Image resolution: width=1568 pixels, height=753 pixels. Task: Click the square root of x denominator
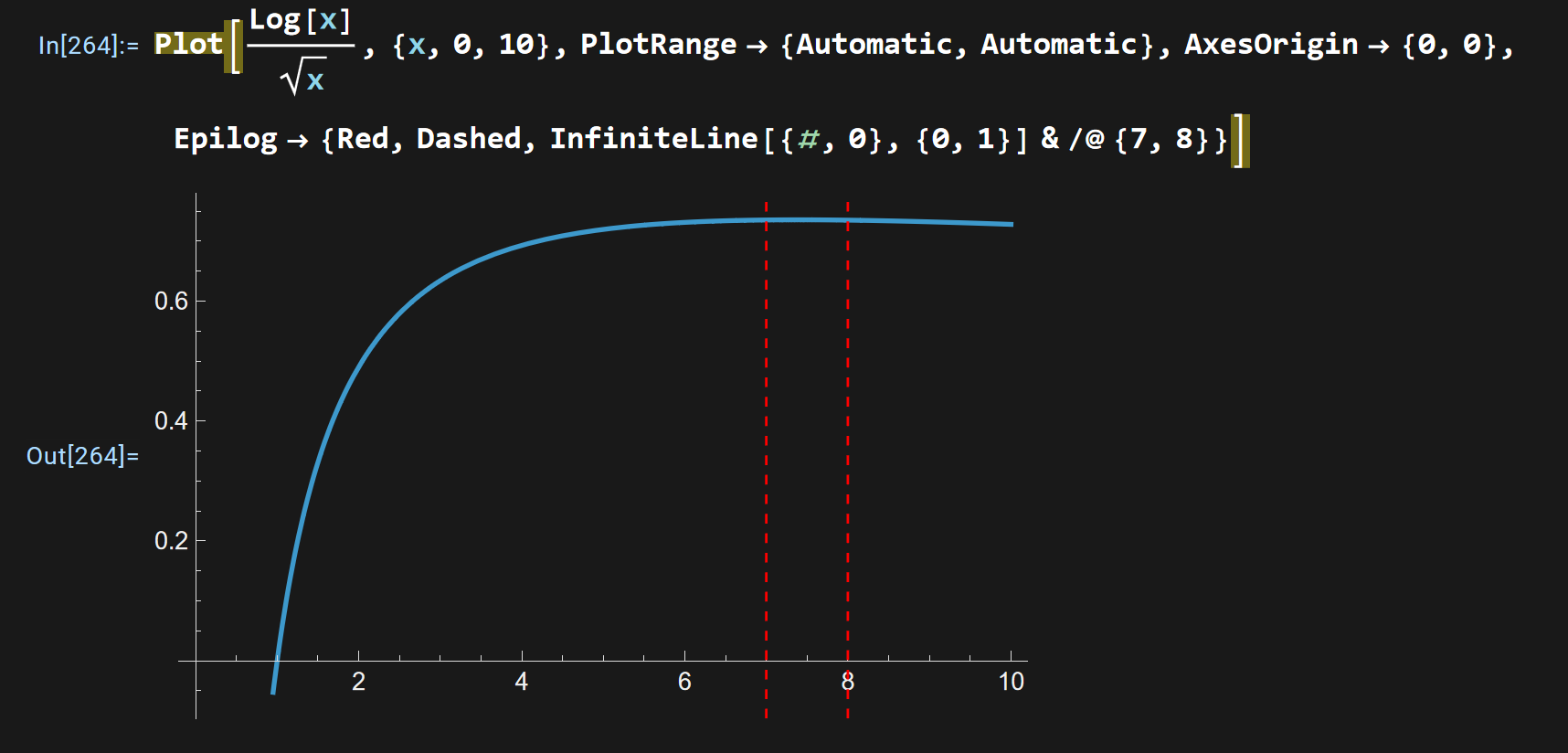tap(304, 77)
